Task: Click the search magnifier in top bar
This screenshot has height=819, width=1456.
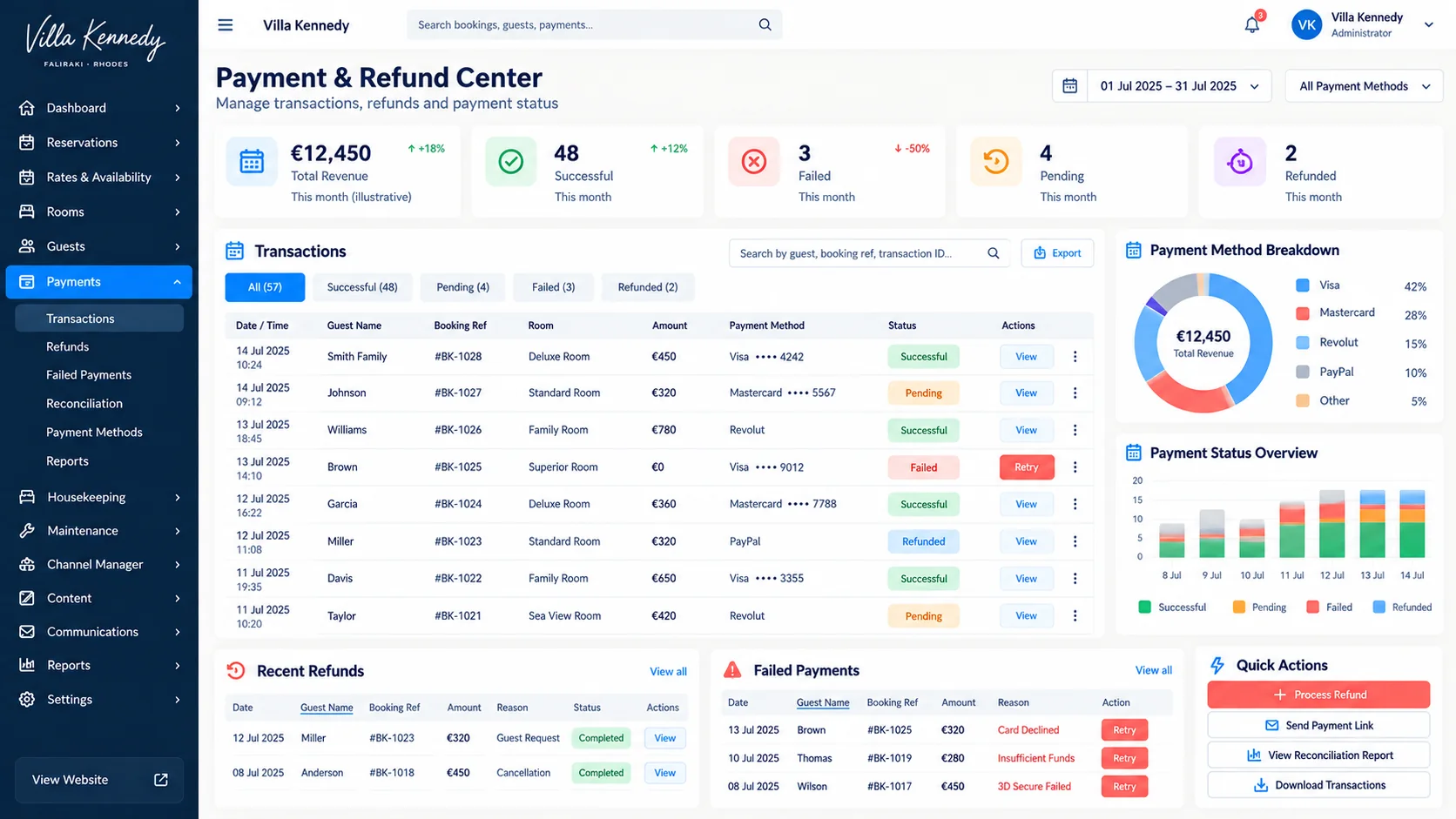Action: tap(765, 24)
